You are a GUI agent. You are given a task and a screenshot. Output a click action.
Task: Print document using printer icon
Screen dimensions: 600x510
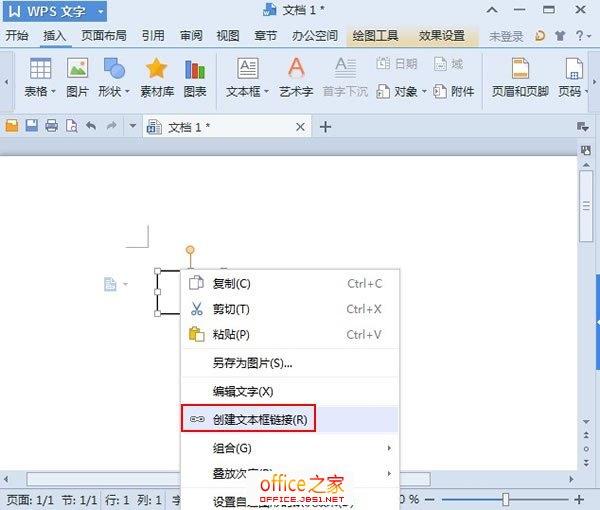tap(51, 125)
